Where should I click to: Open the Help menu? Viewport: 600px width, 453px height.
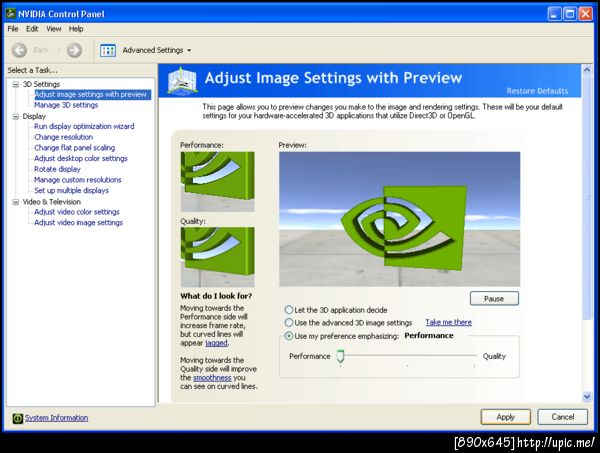[x=76, y=29]
